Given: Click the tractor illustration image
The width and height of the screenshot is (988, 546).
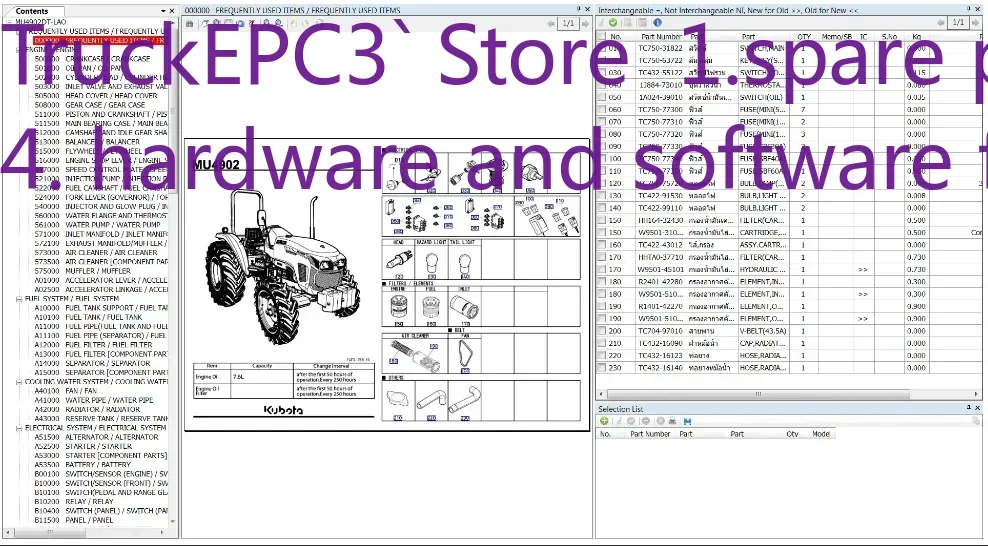Looking at the screenshot, I should coord(282,268).
